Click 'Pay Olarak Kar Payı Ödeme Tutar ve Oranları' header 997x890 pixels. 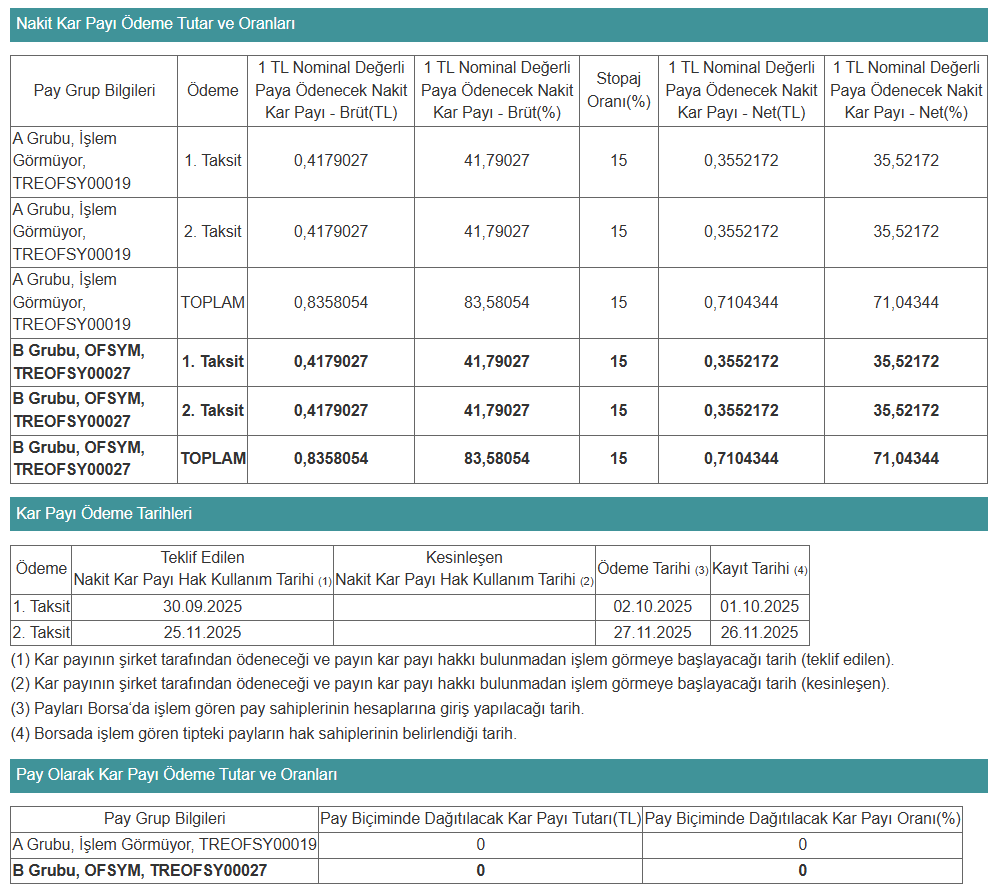point(176,775)
